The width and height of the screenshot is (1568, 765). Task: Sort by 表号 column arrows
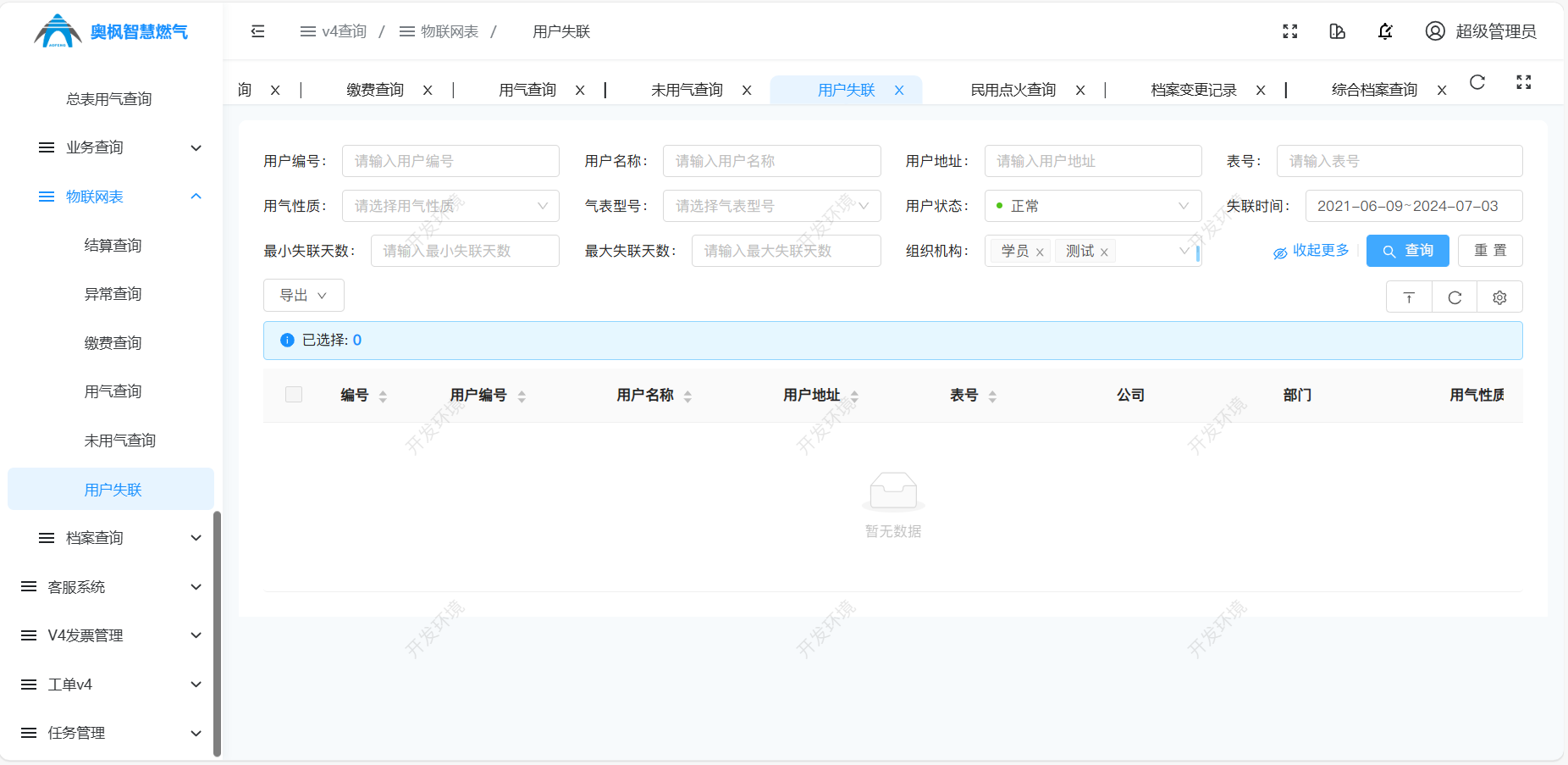pos(992,396)
